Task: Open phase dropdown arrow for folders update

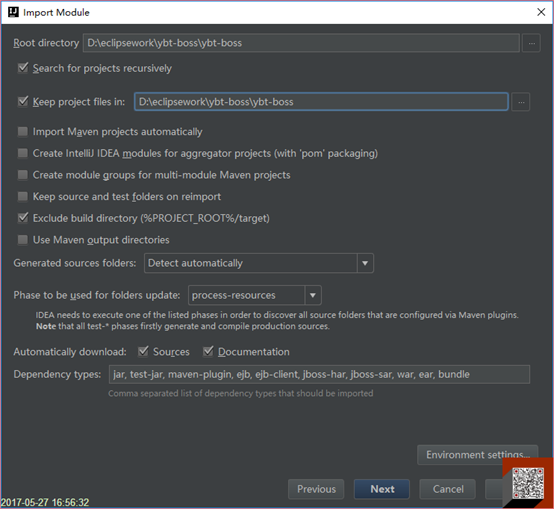Action: pos(313,295)
